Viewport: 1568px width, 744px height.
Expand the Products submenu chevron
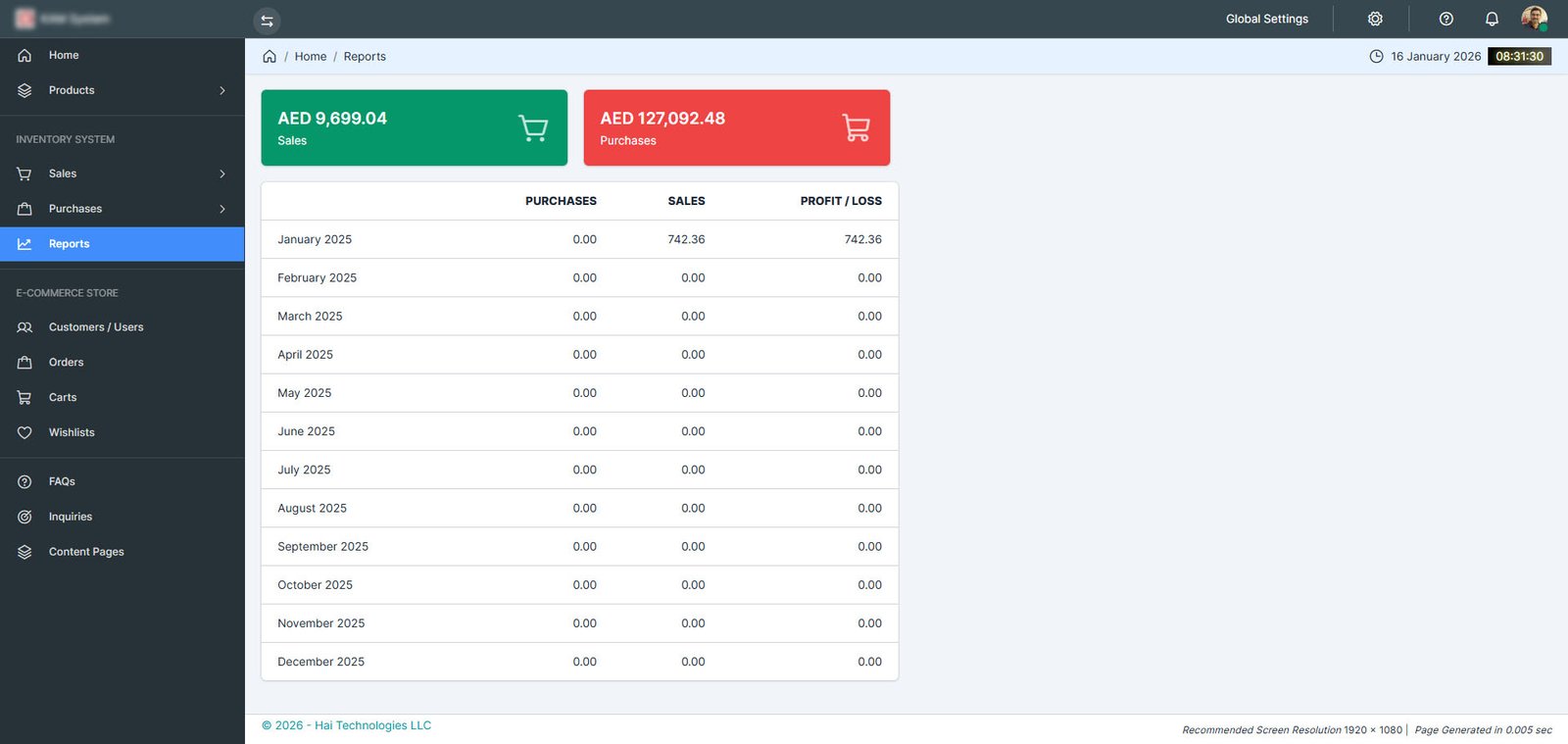pos(222,90)
